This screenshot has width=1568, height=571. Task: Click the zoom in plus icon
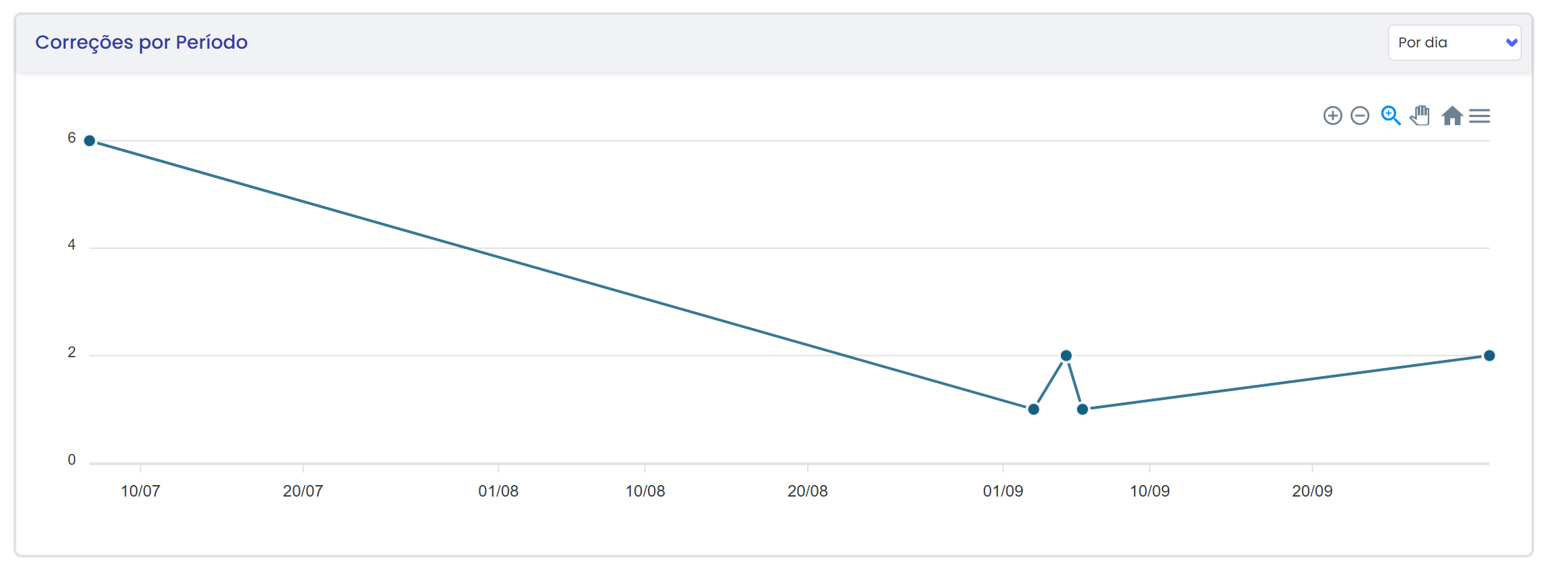tap(1332, 116)
